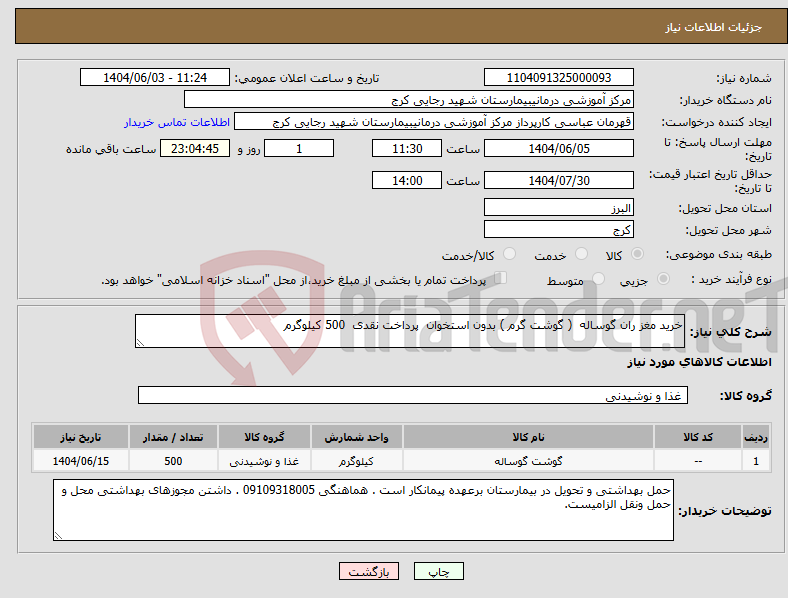788x598 pixels.
Task: Click the response deadline date 1404/06/05
Action: click(558, 148)
